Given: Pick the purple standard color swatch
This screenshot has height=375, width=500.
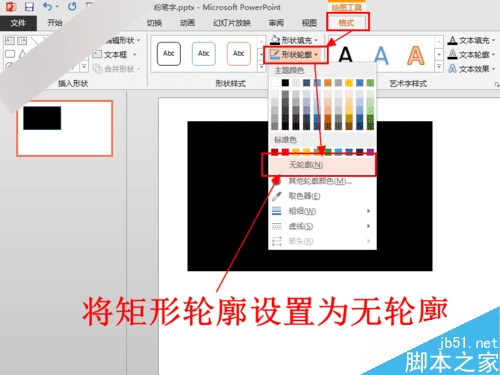Looking at the screenshot, I should 370,152.
